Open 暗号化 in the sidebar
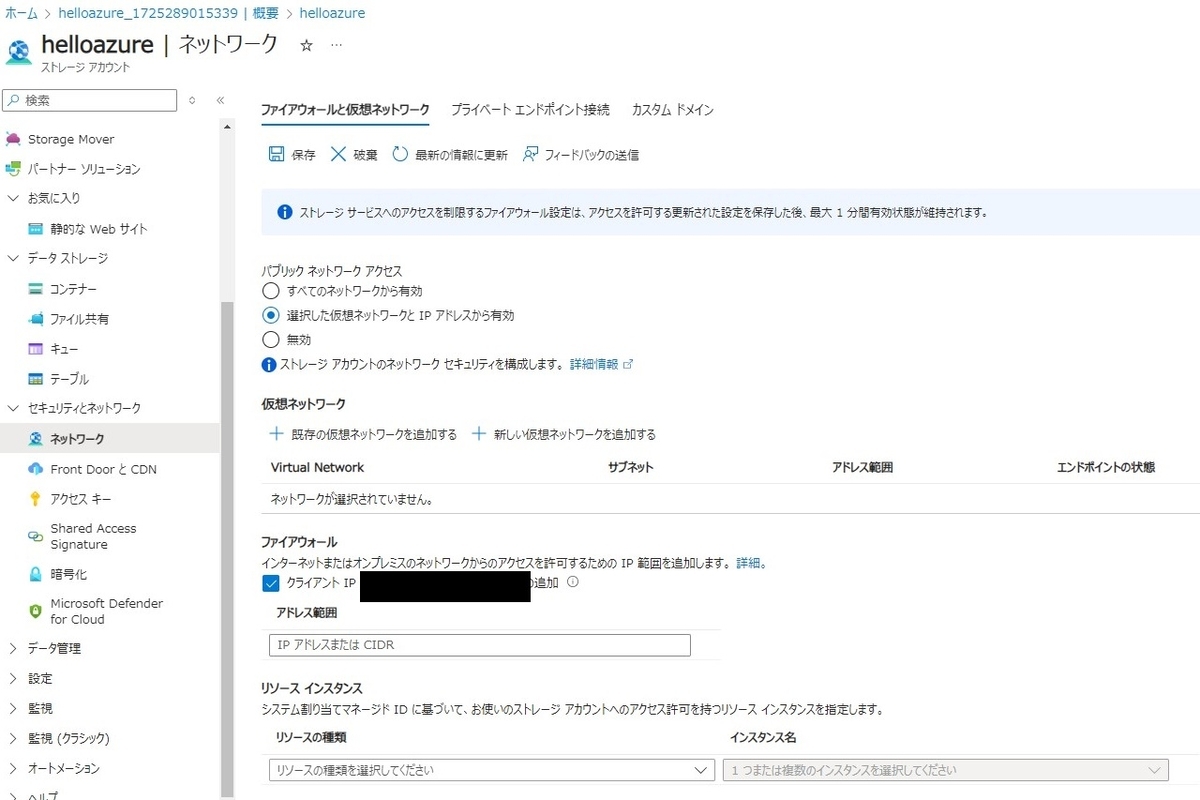 (69, 574)
